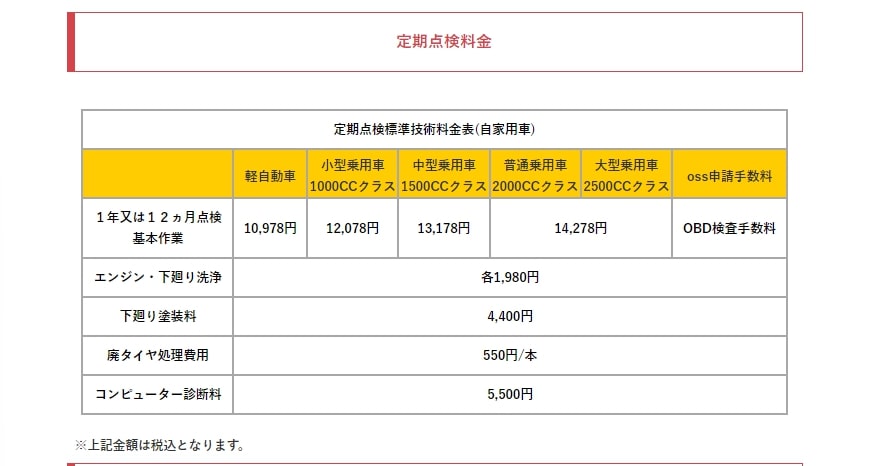Select the 小型乗用車 1000CCクラス header cell
The image size is (873, 466).
click(x=353, y=175)
